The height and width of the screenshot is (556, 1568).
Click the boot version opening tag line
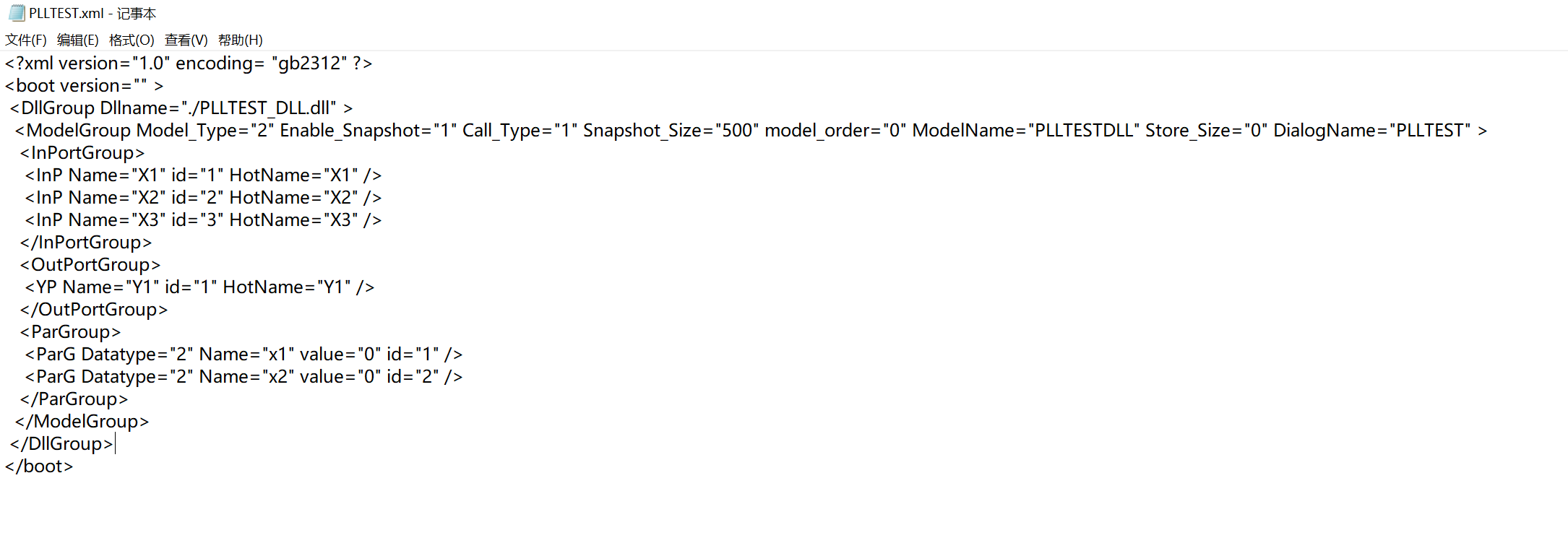[84, 86]
